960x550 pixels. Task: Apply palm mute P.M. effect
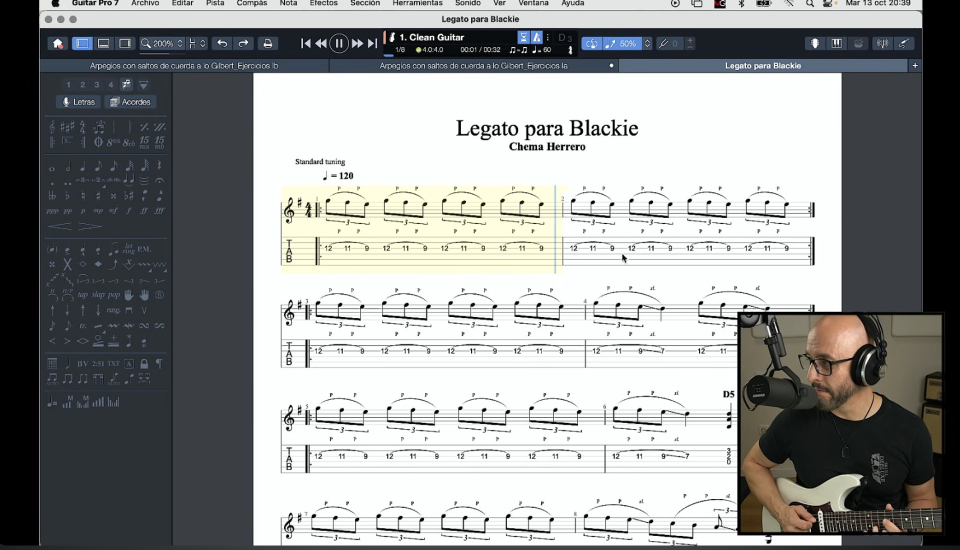tap(144, 249)
